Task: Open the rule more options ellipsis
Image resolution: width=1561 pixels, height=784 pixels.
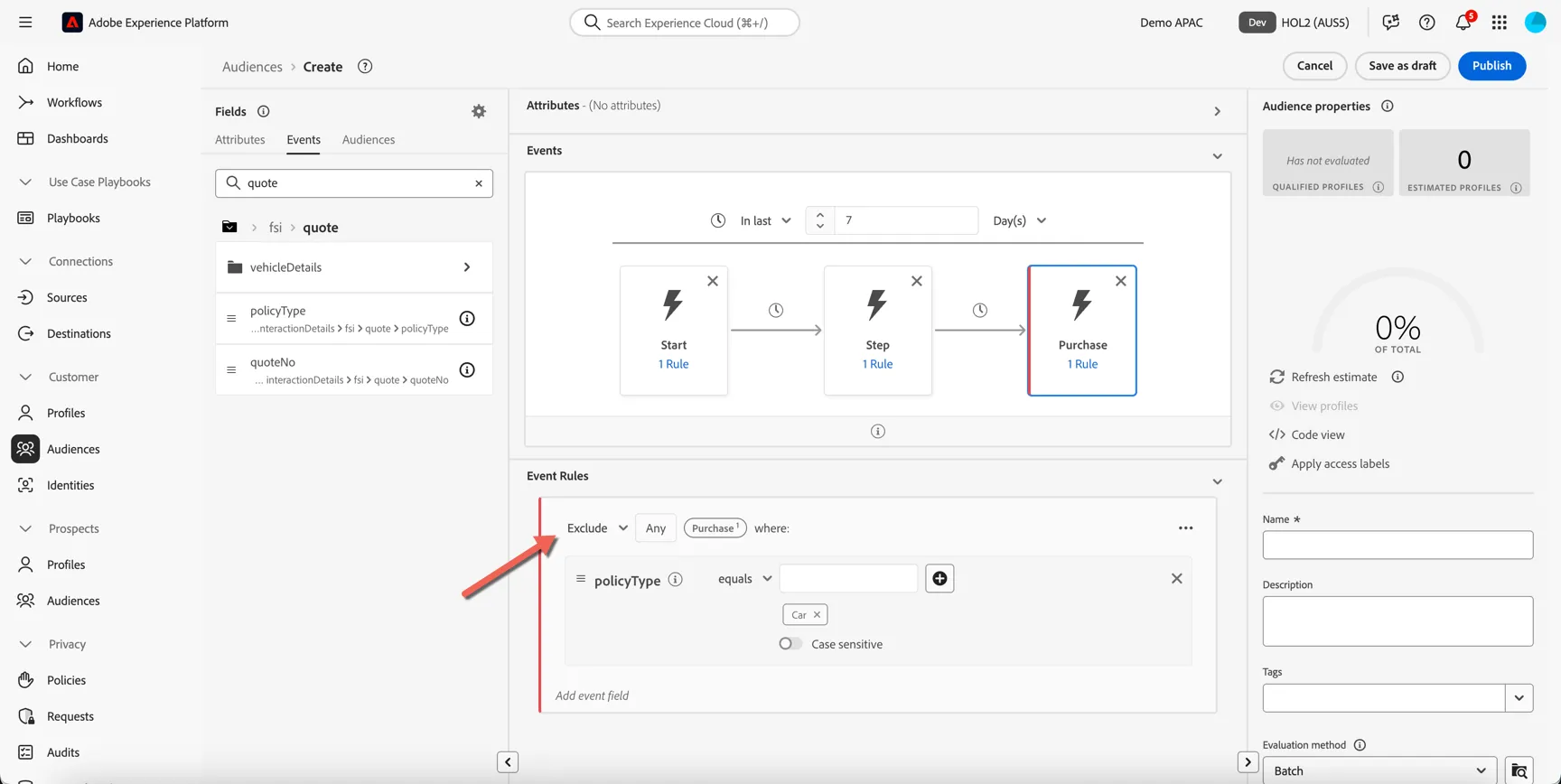Action: 1186,528
